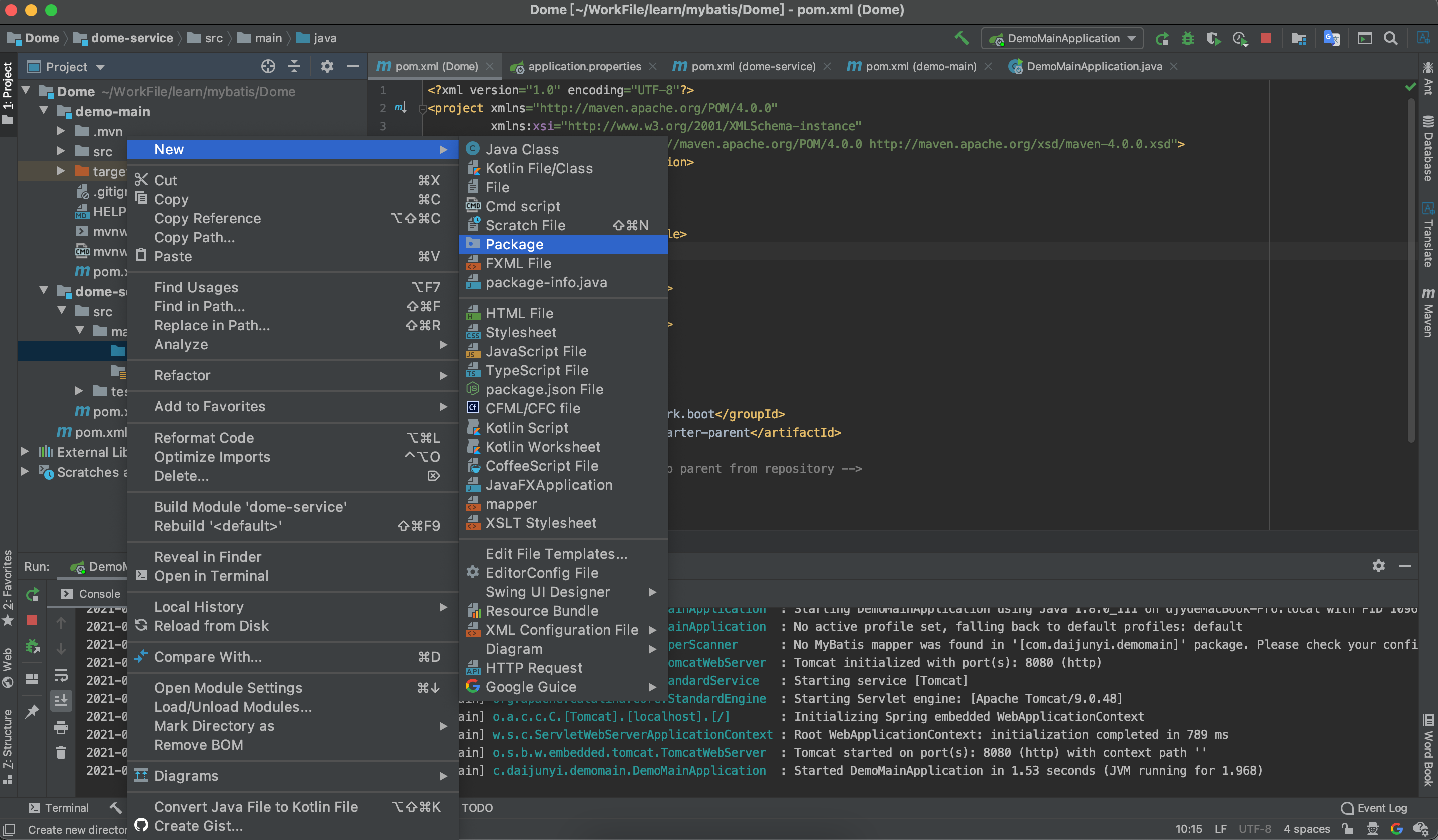
Task: Toggle the Z: Structure tool window button
Action: (x=8, y=746)
